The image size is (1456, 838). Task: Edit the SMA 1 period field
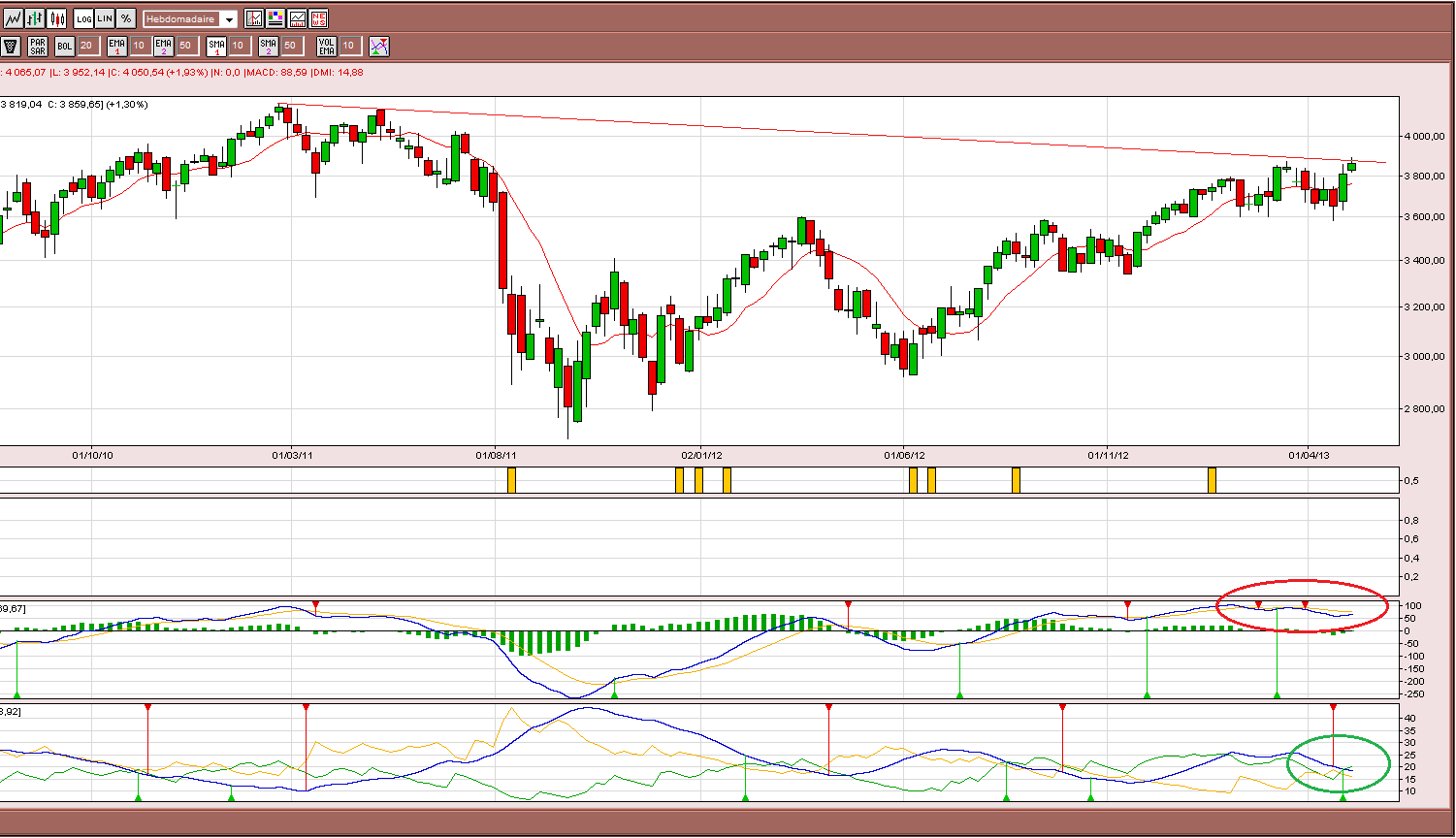pyautogui.click(x=240, y=46)
